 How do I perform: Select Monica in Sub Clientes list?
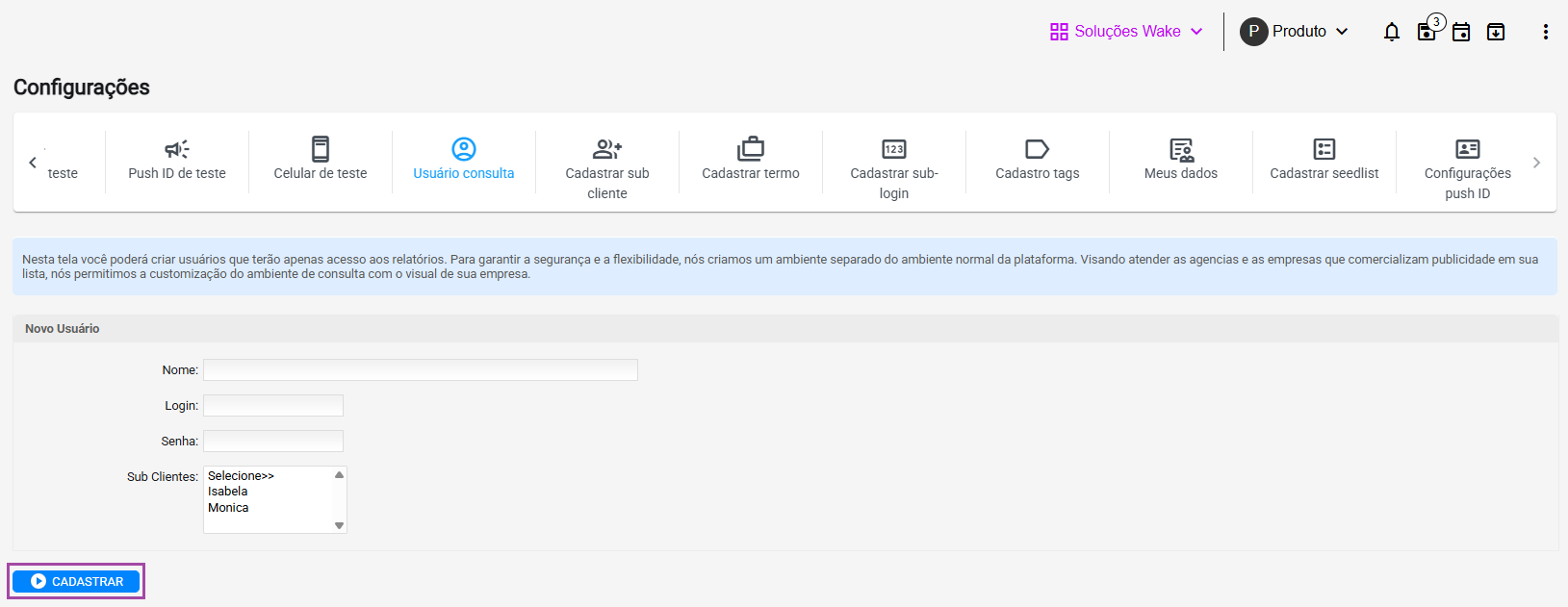(269, 508)
